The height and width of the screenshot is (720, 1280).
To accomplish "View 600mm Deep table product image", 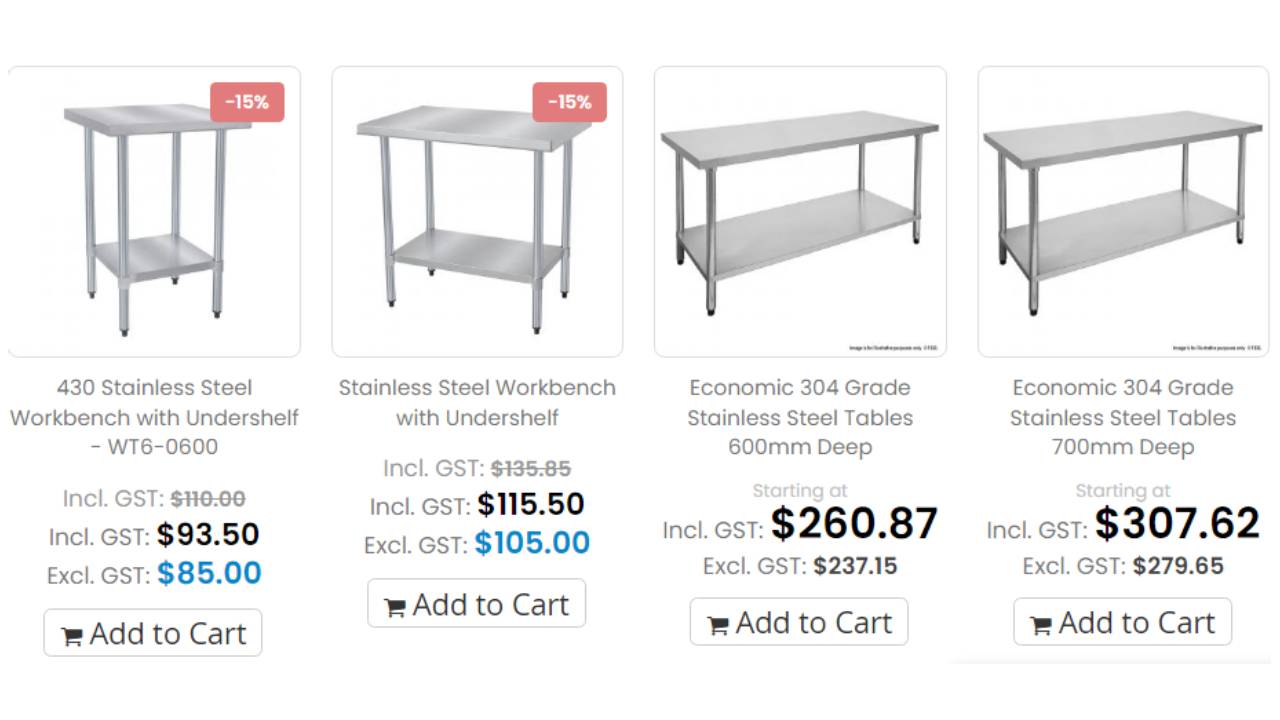I will click(x=800, y=212).
